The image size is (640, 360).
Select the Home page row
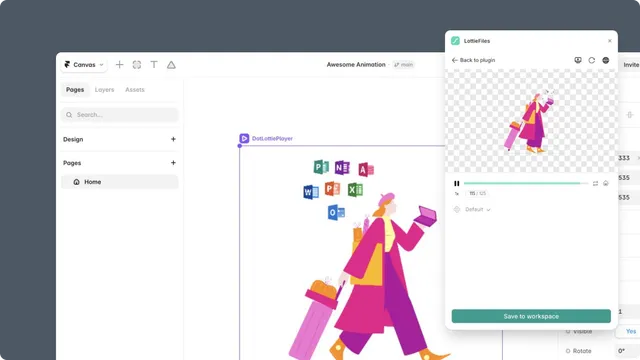click(x=120, y=182)
